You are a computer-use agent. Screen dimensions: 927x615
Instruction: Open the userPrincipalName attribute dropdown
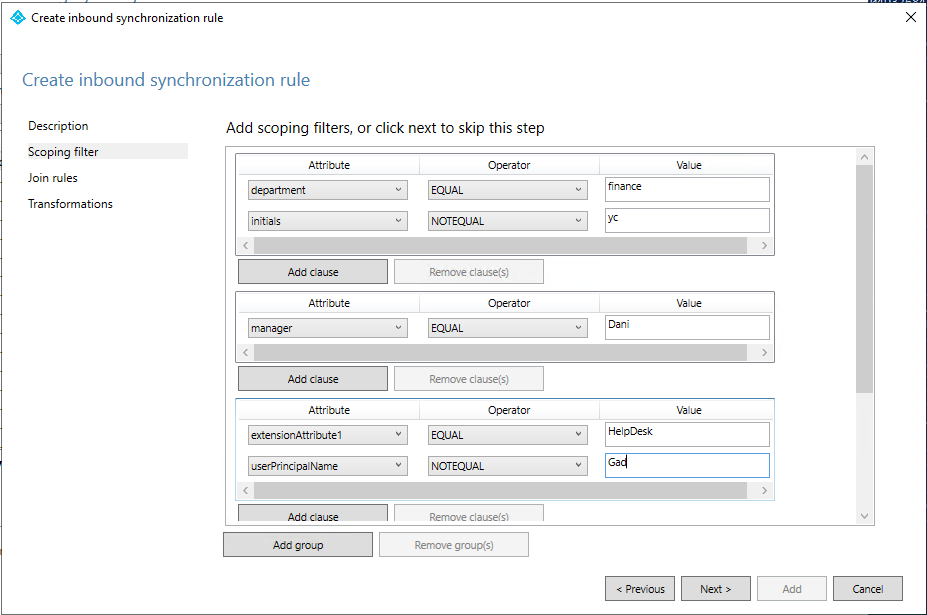328,465
